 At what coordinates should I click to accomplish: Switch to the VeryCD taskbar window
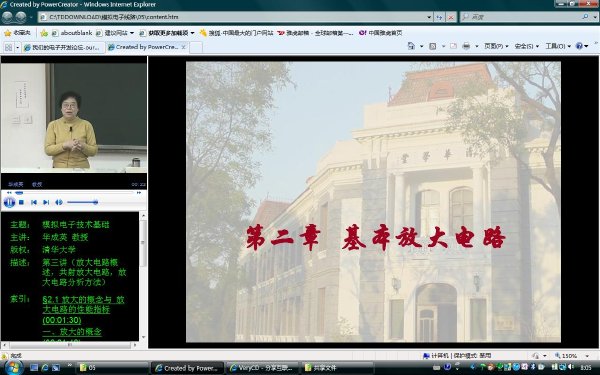click(263, 368)
